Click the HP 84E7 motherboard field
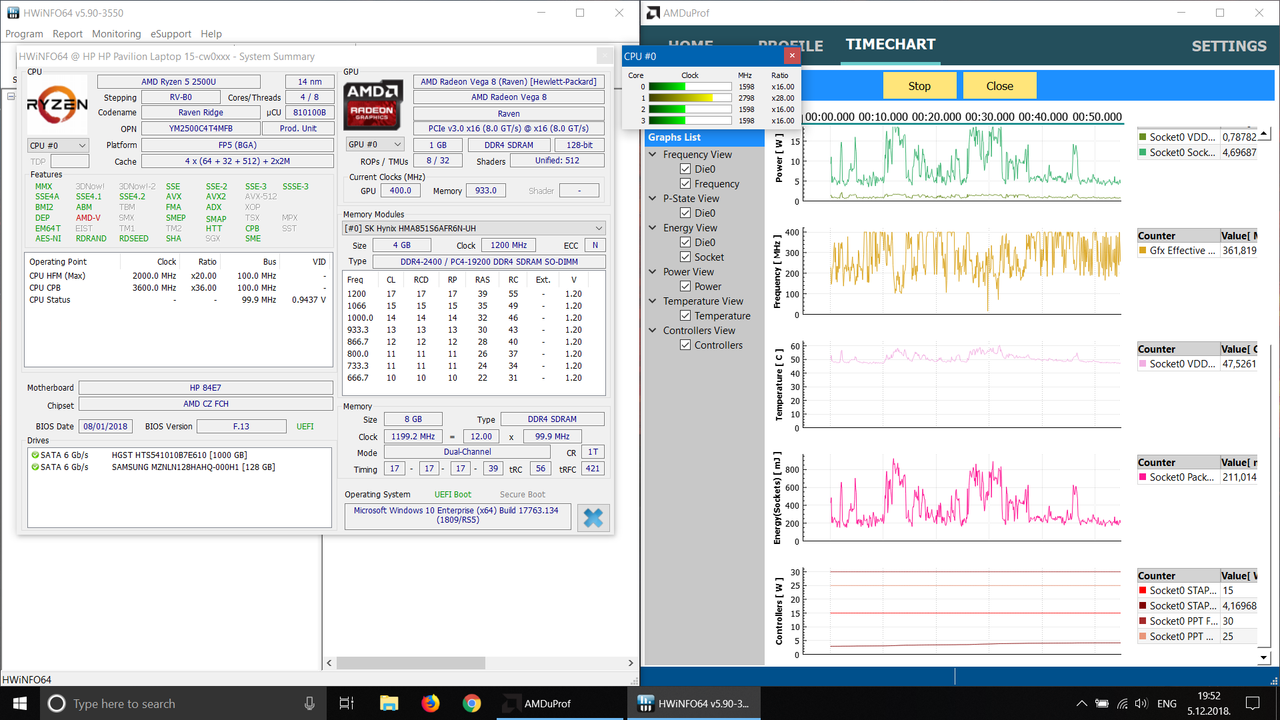Screen dimensions: 1280x720 tap(206, 388)
